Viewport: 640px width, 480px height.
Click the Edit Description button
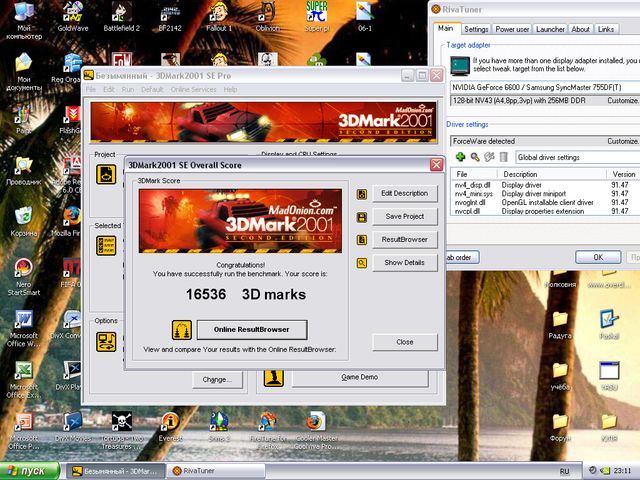pos(404,193)
